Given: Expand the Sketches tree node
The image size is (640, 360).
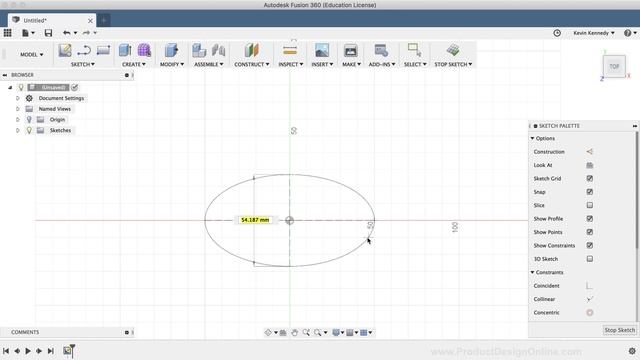Looking at the screenshot, I should (18, 130).
